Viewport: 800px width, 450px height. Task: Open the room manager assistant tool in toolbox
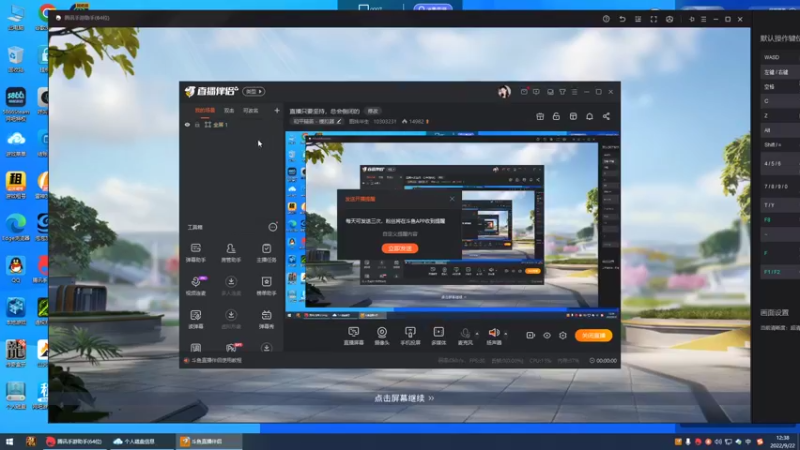point(231,253)
